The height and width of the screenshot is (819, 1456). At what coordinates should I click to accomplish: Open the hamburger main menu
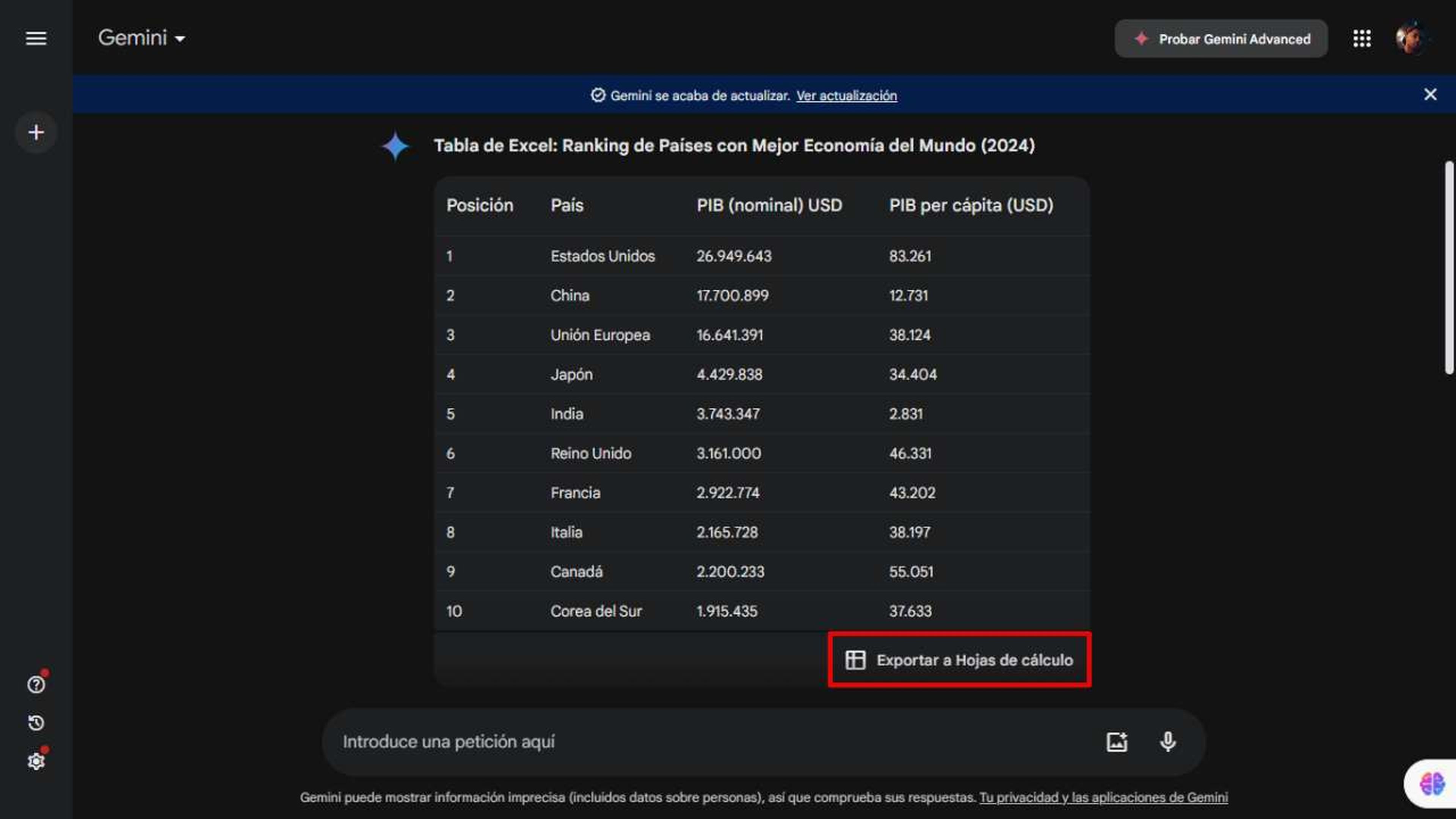[x=36, y=38]
